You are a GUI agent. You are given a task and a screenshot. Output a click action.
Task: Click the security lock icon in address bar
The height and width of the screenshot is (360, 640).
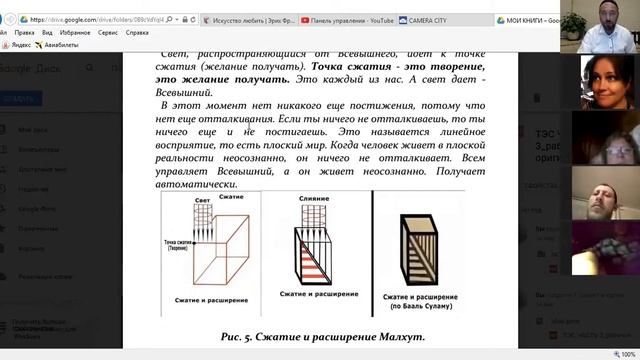(185, 20)
